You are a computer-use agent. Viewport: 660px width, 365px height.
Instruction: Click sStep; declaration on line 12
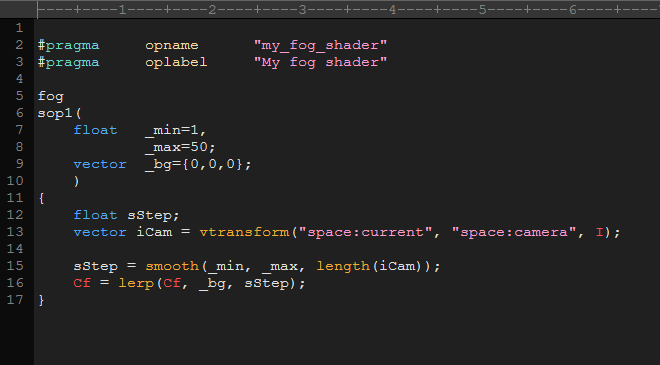tap(153, 215)
